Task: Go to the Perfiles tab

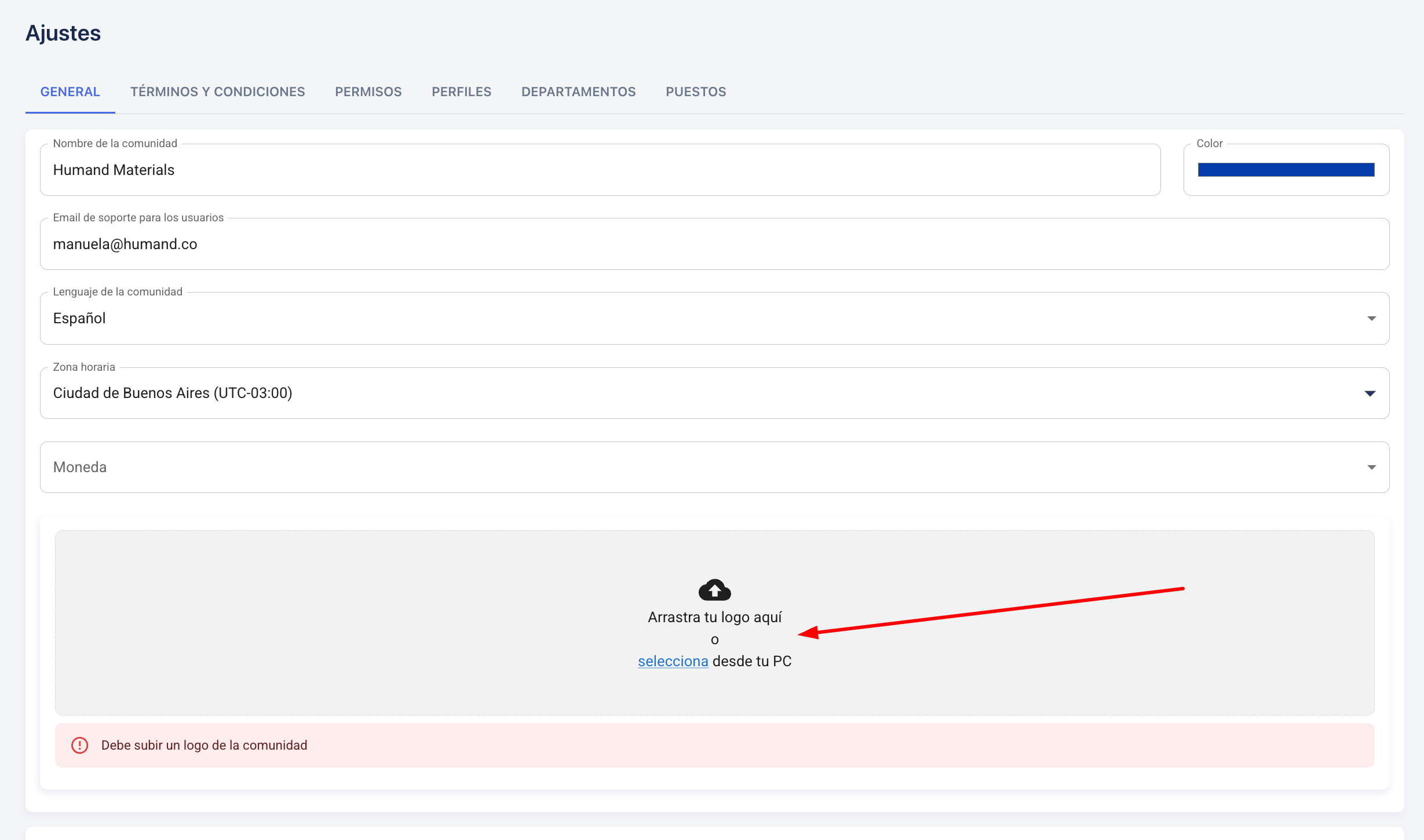Action: click(461, 92)
